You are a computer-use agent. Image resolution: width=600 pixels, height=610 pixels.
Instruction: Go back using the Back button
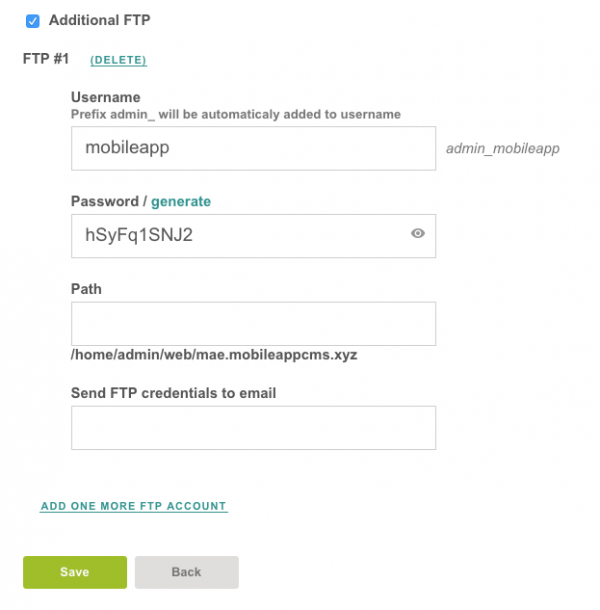[186, 572]
